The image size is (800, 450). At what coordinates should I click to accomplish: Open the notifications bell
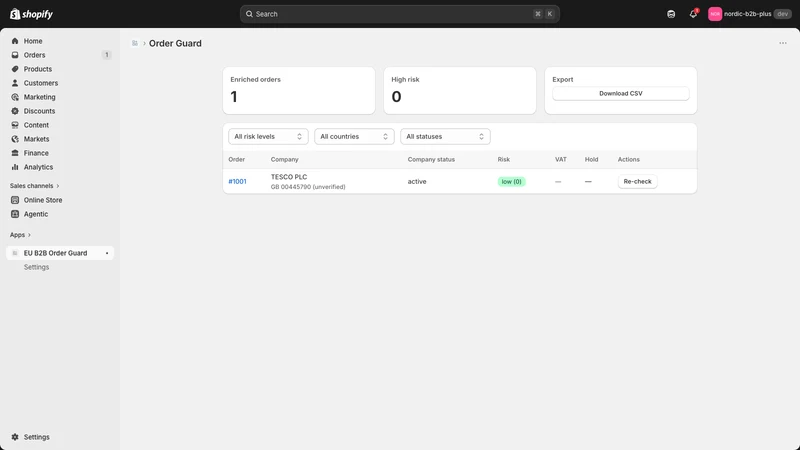693,14
